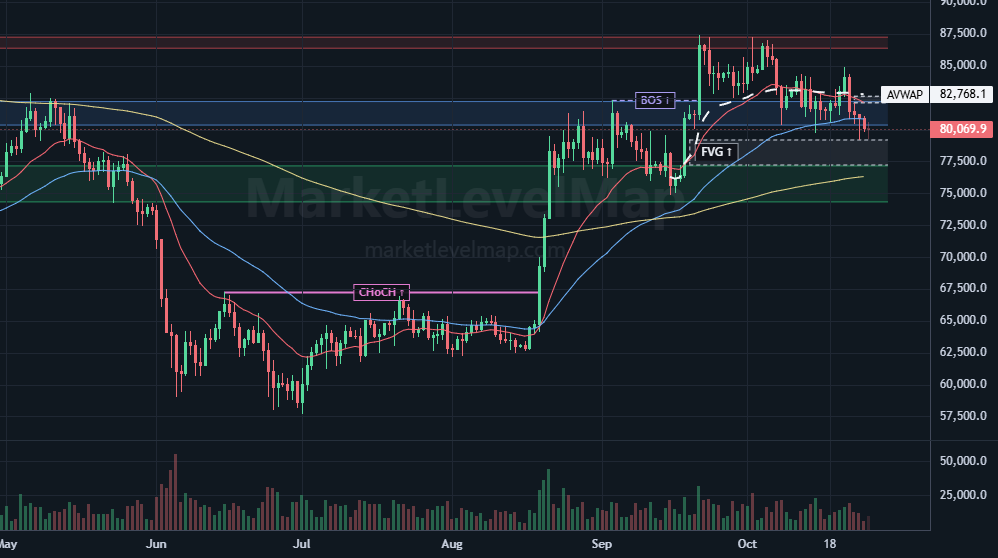Click the red 80,069.9 current price tag

962,129
